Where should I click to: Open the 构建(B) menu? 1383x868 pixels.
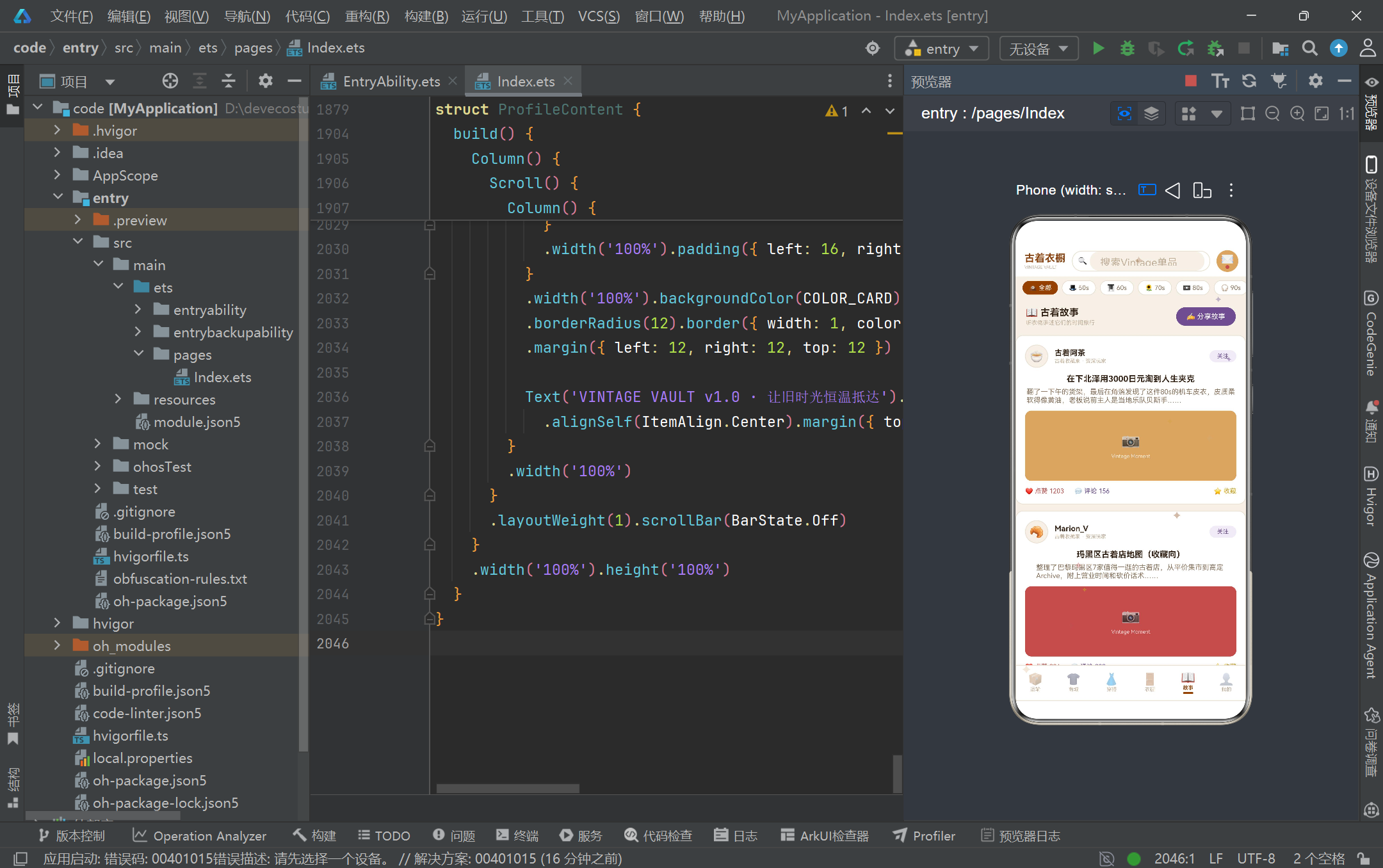[x=426, y=16]
